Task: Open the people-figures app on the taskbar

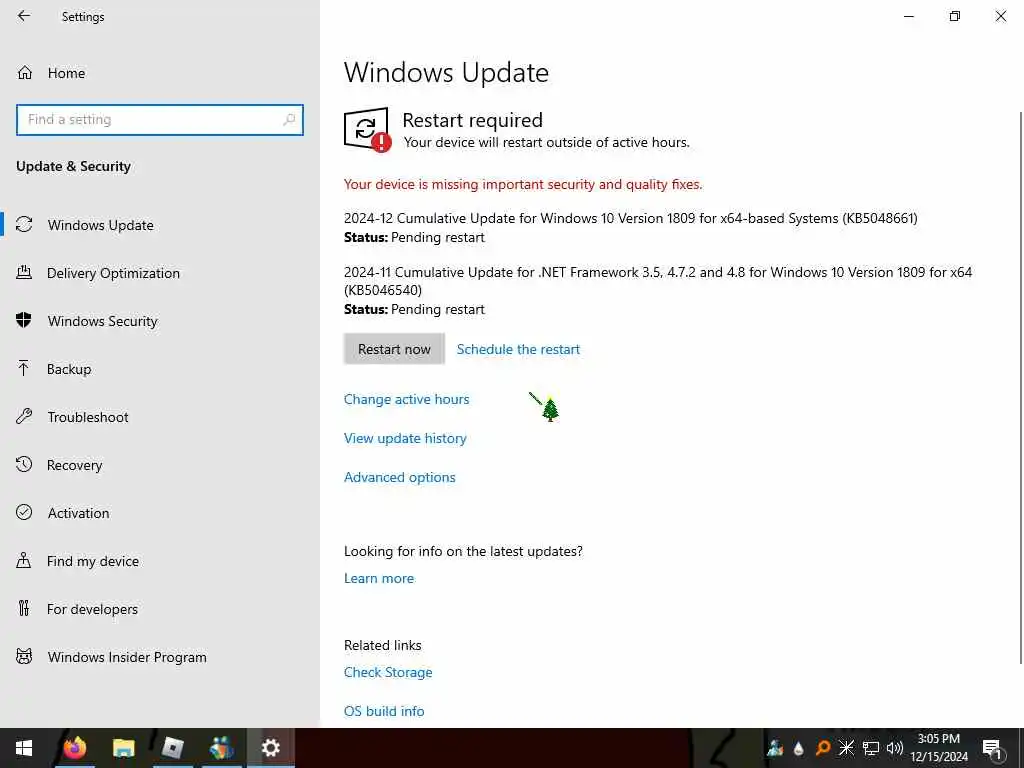Action: pos(221,748)
